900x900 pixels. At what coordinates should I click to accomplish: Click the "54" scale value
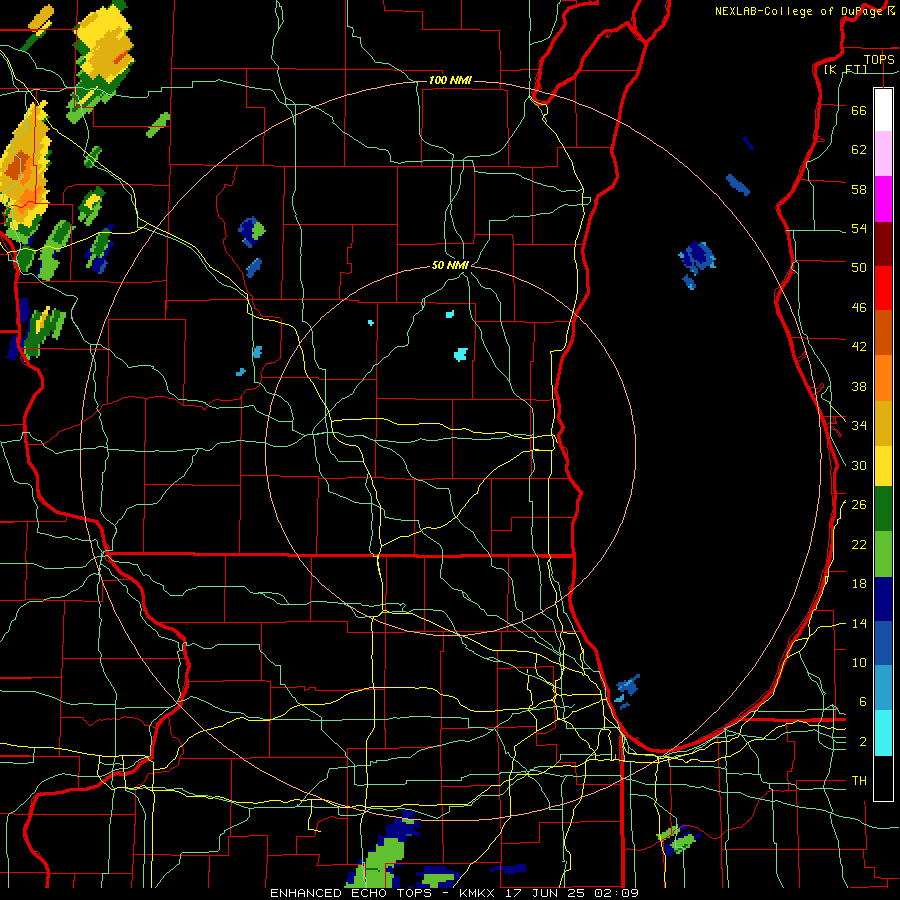point(859,228)
